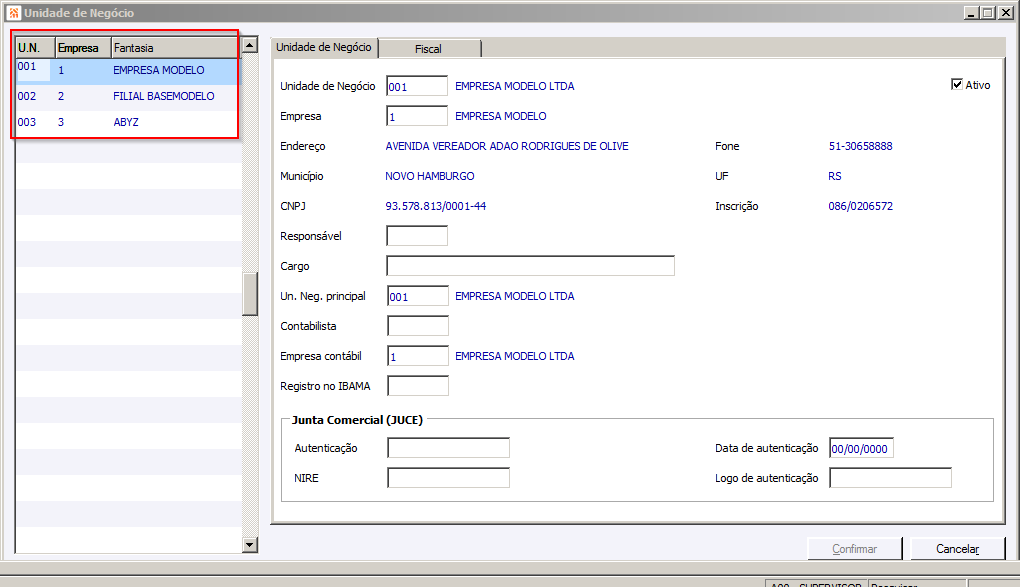The height and width of the screenshot is (587, 1020).
Task: Maximize the Unidade de Negócio window
Action: coord(988,12)
